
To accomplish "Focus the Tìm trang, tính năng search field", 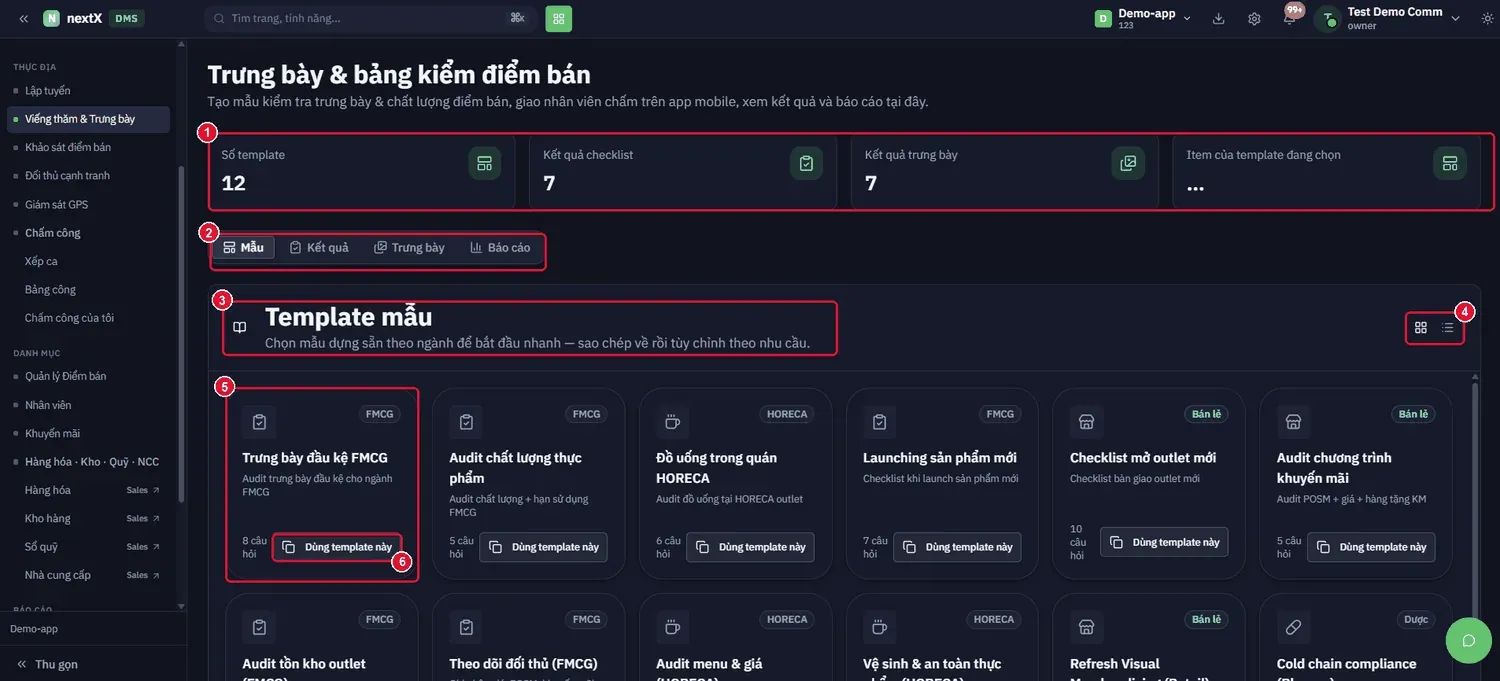I will tap(370, 18).
